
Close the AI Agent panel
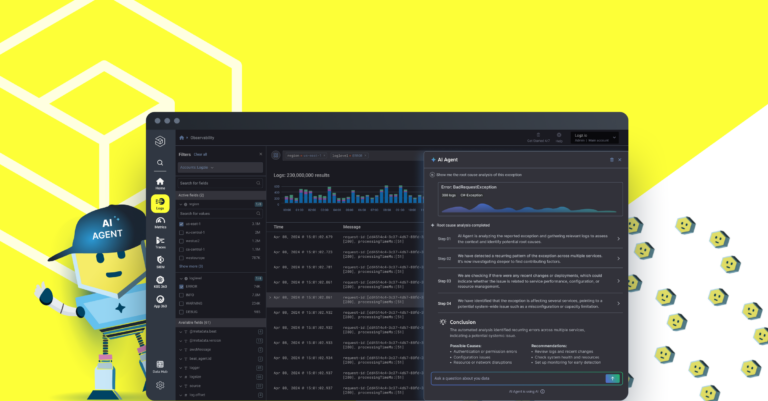coord(620,159)
